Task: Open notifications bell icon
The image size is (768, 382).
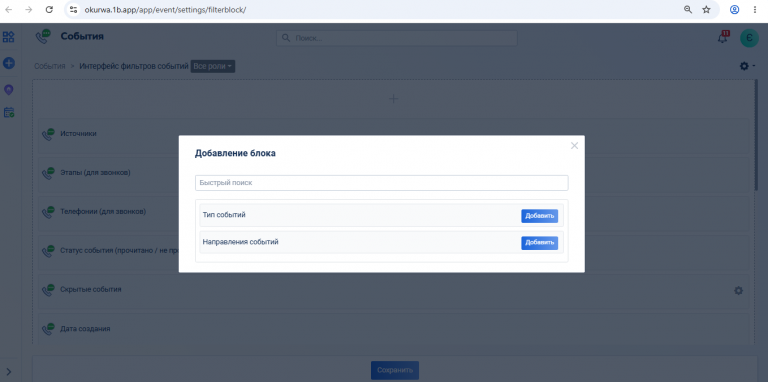Action: [723, 38]
